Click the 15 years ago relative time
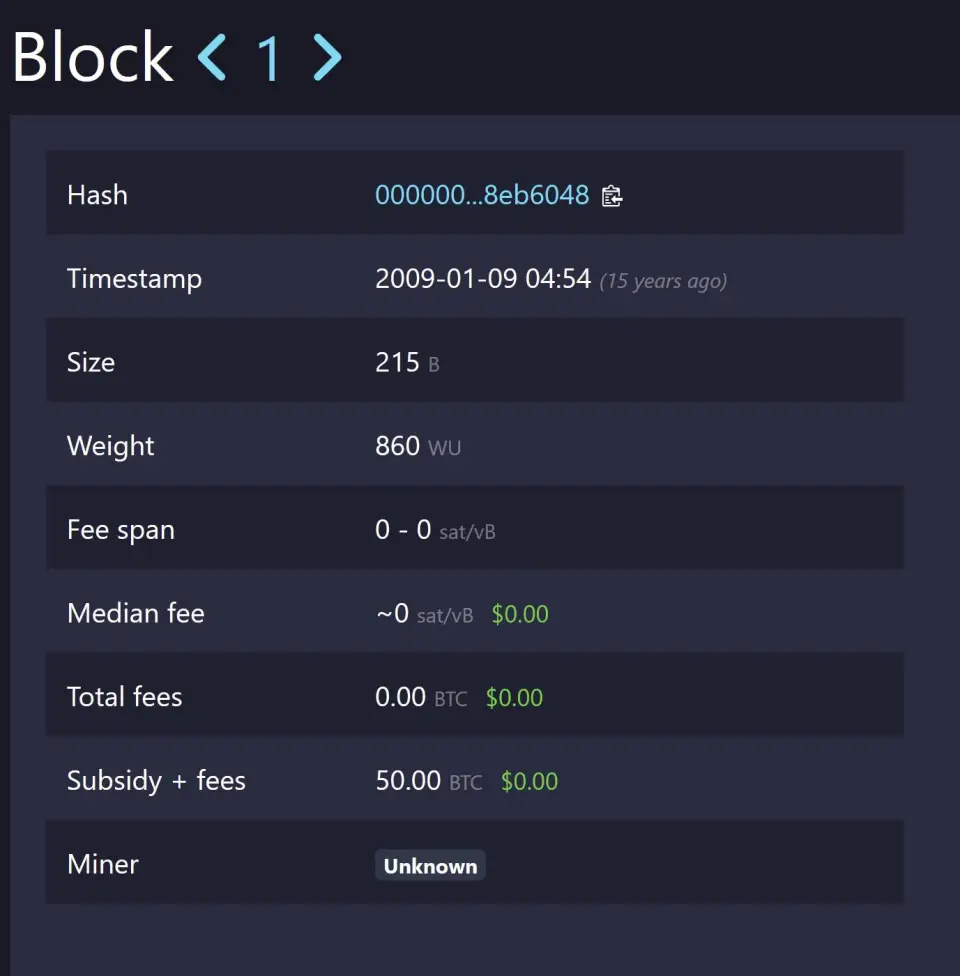The height and width of the screenshot is (976, 960). [663, 281]
